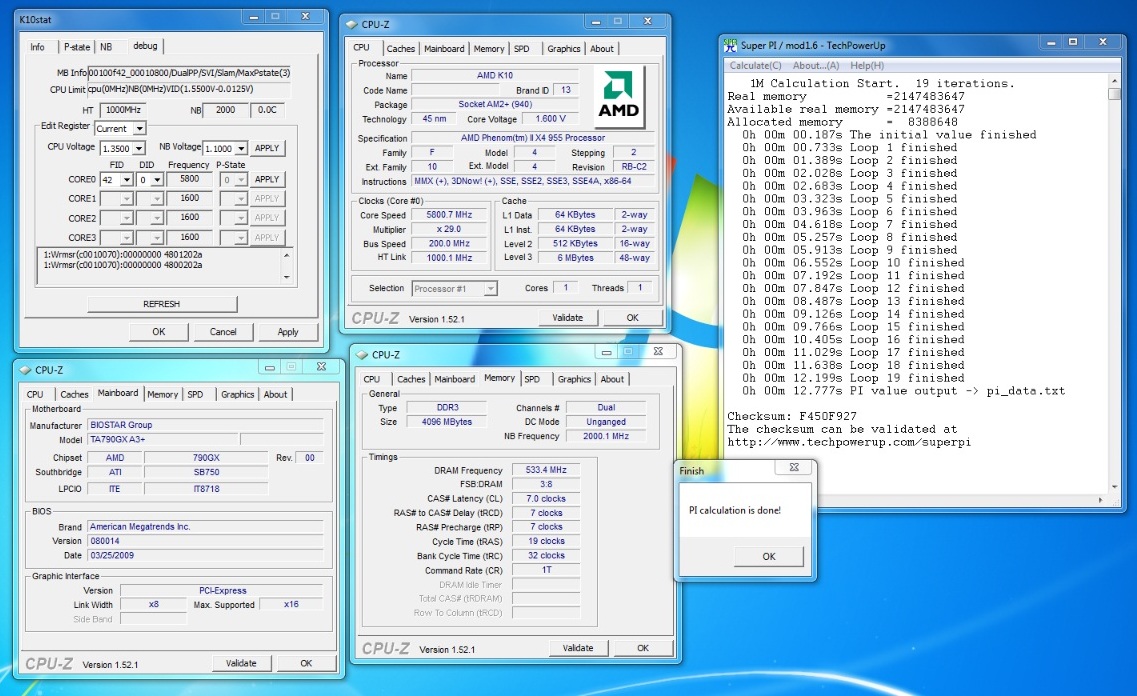Click APPLY next to NB Voltage
1137x696 pixels.
pos(267,148)
